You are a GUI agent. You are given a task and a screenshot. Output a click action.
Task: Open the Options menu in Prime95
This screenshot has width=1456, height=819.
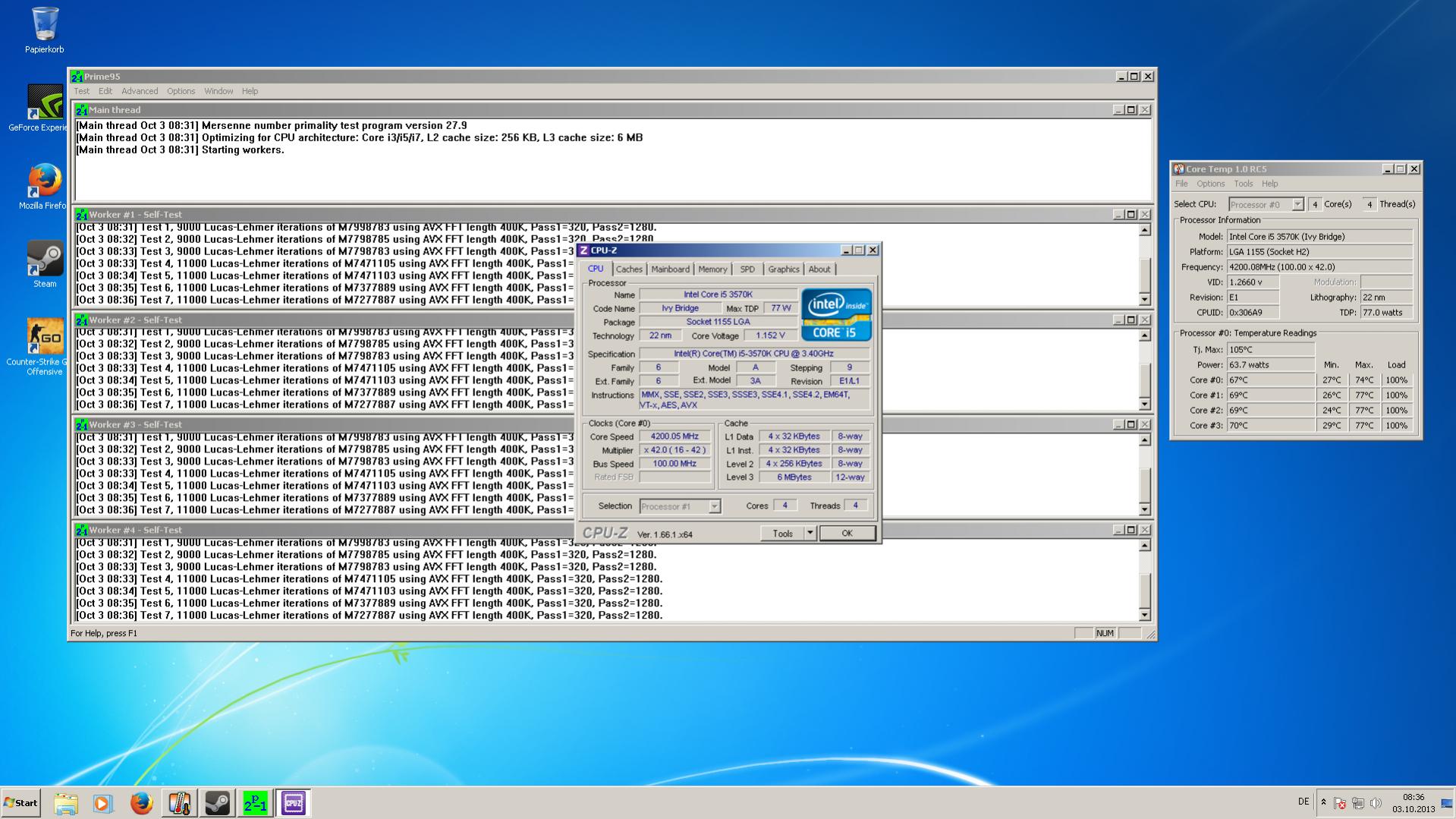(x=181, y=92)
